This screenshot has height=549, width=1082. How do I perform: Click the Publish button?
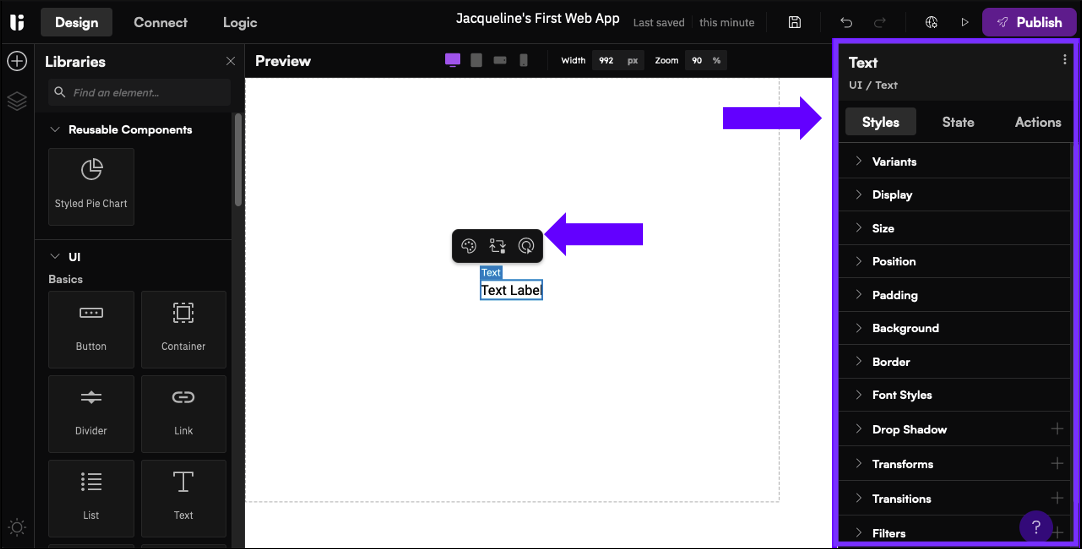[x=1028, y=22]
